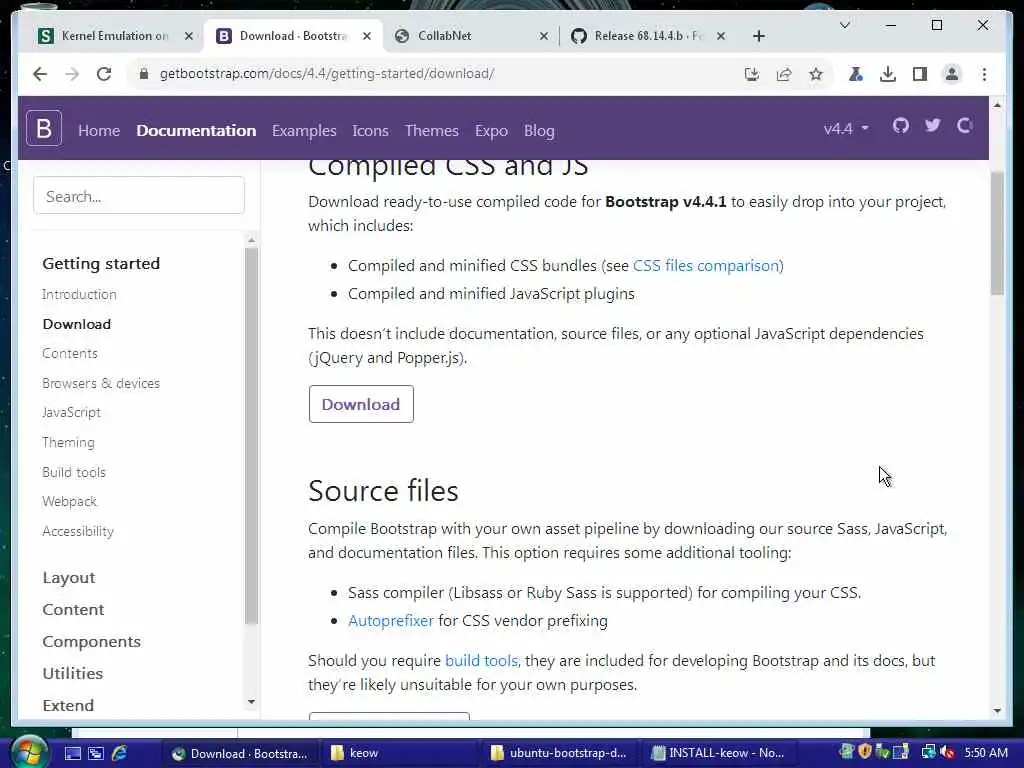The width and height of the screenshot is (1024, 768).
Task: Expand the Utilities sidebar section
Action: (x=72, y=673)
